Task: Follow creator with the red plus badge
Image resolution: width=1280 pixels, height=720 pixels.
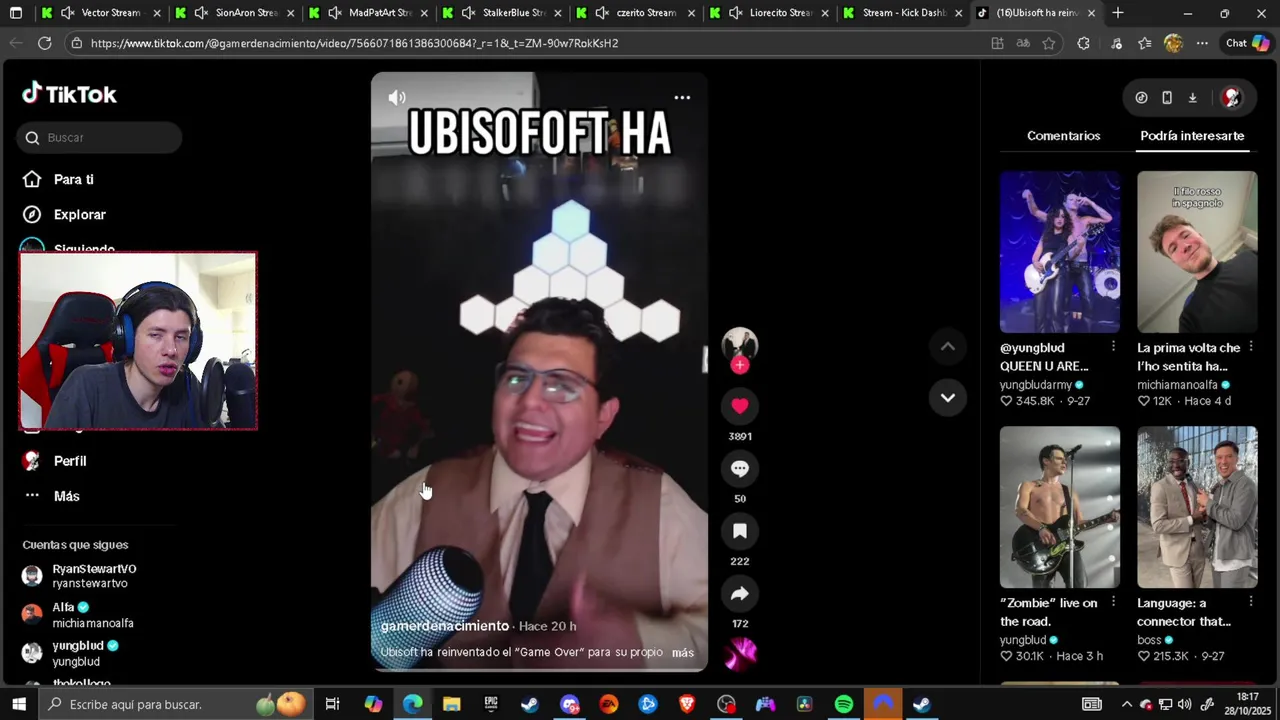Action: click(740, 366)
